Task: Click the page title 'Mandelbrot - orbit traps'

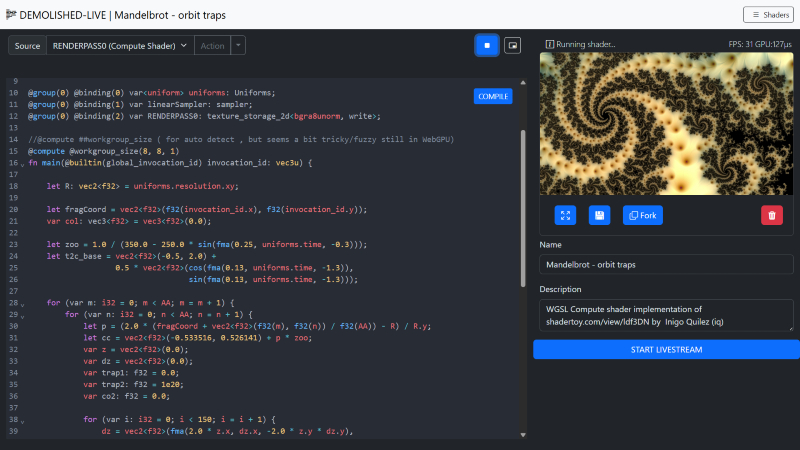Action: [x=170, y=15]
